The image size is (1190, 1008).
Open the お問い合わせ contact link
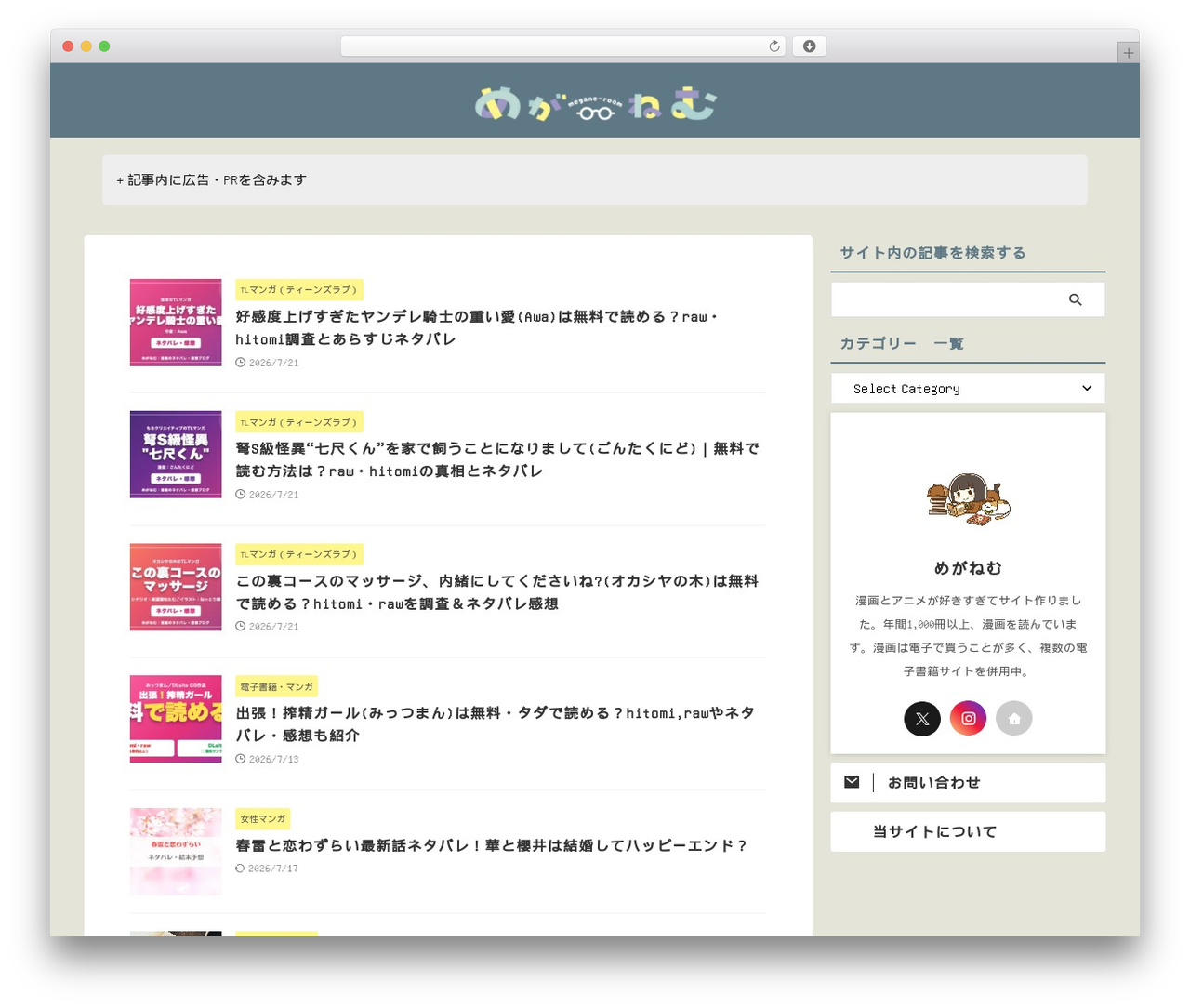click(968, 783)
